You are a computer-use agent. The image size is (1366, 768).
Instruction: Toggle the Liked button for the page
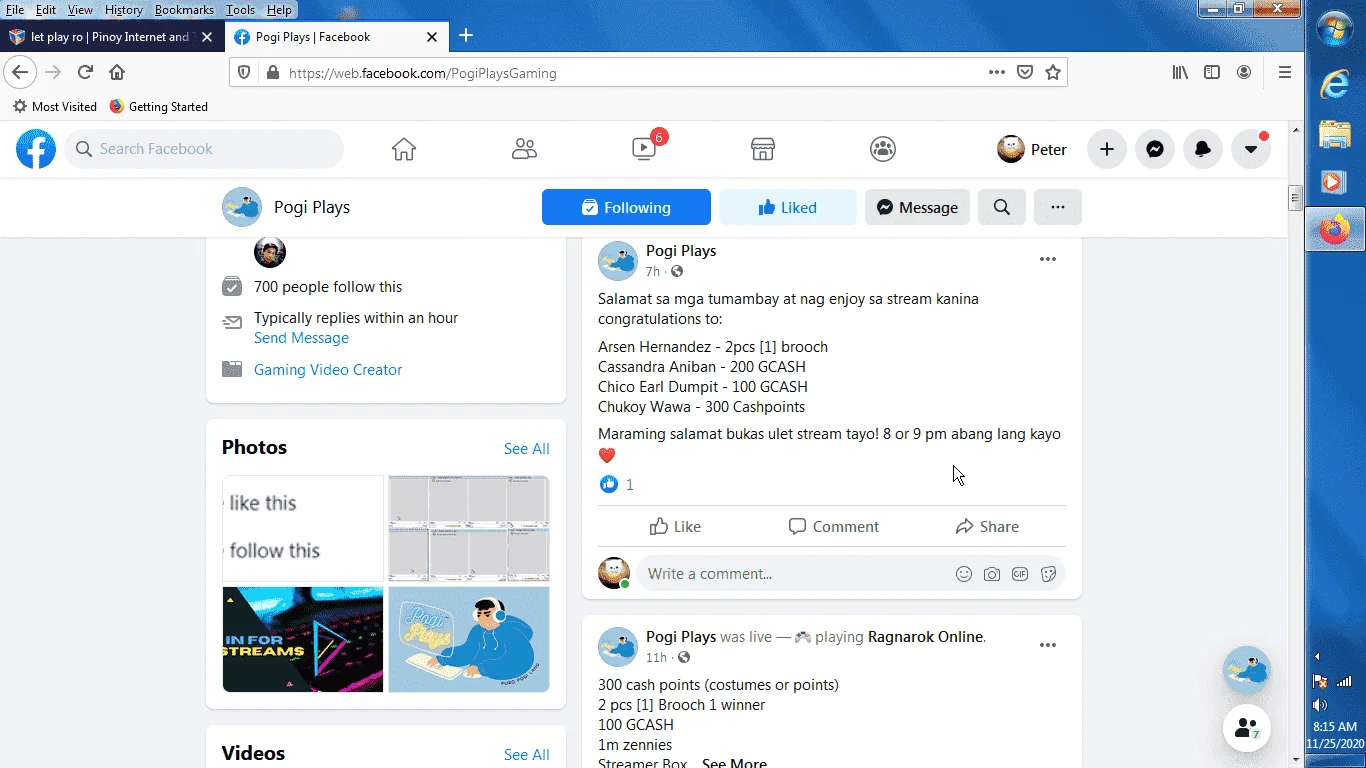(788, 207)
